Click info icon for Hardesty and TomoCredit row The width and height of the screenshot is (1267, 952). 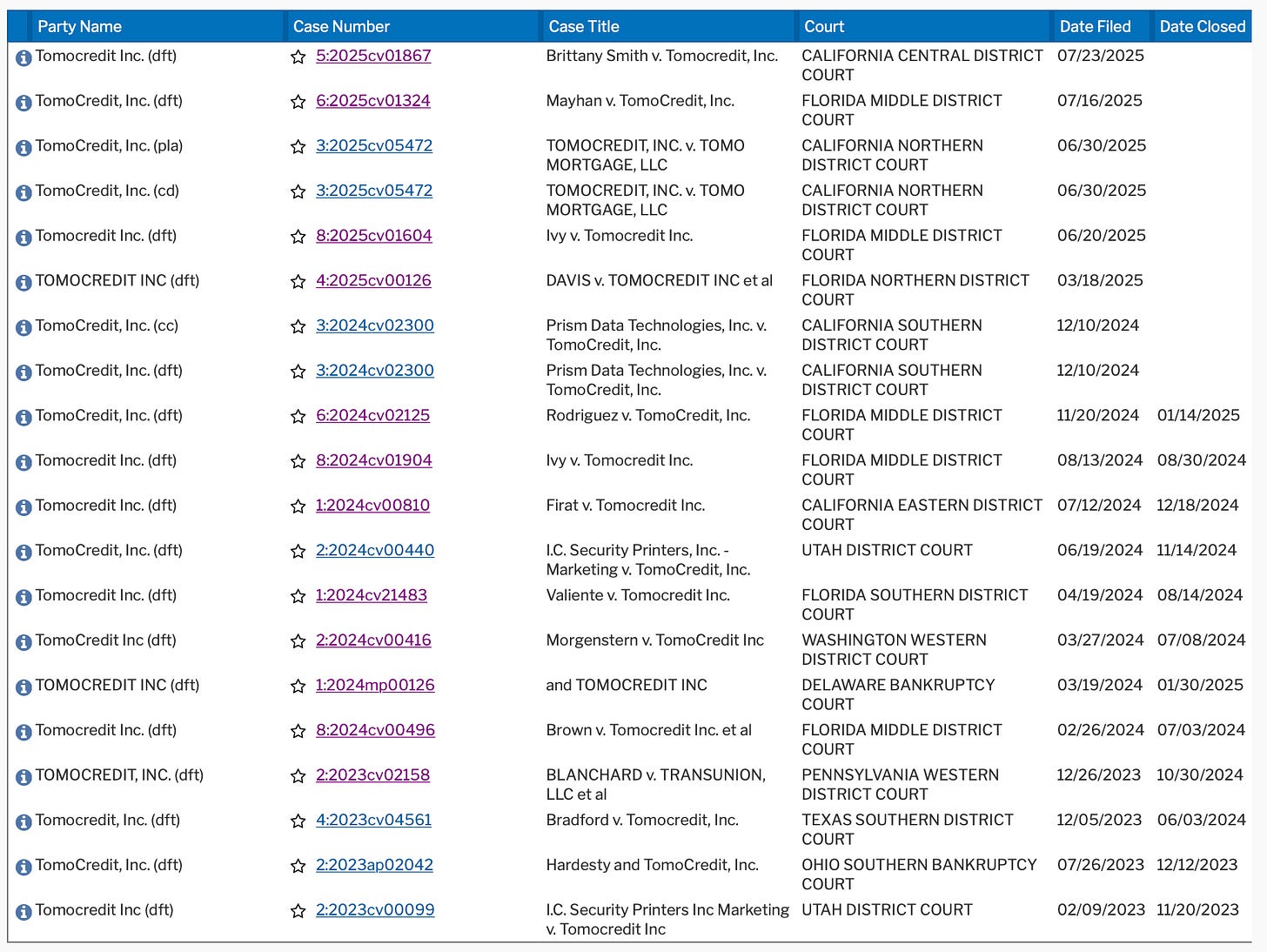pos(24,868)
